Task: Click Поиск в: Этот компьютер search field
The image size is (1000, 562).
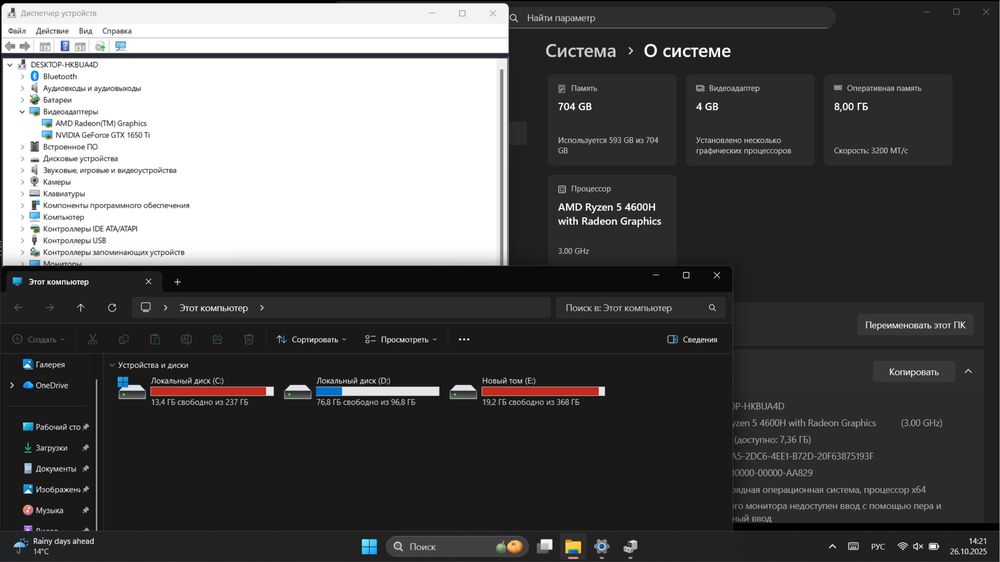Action: 640,307
